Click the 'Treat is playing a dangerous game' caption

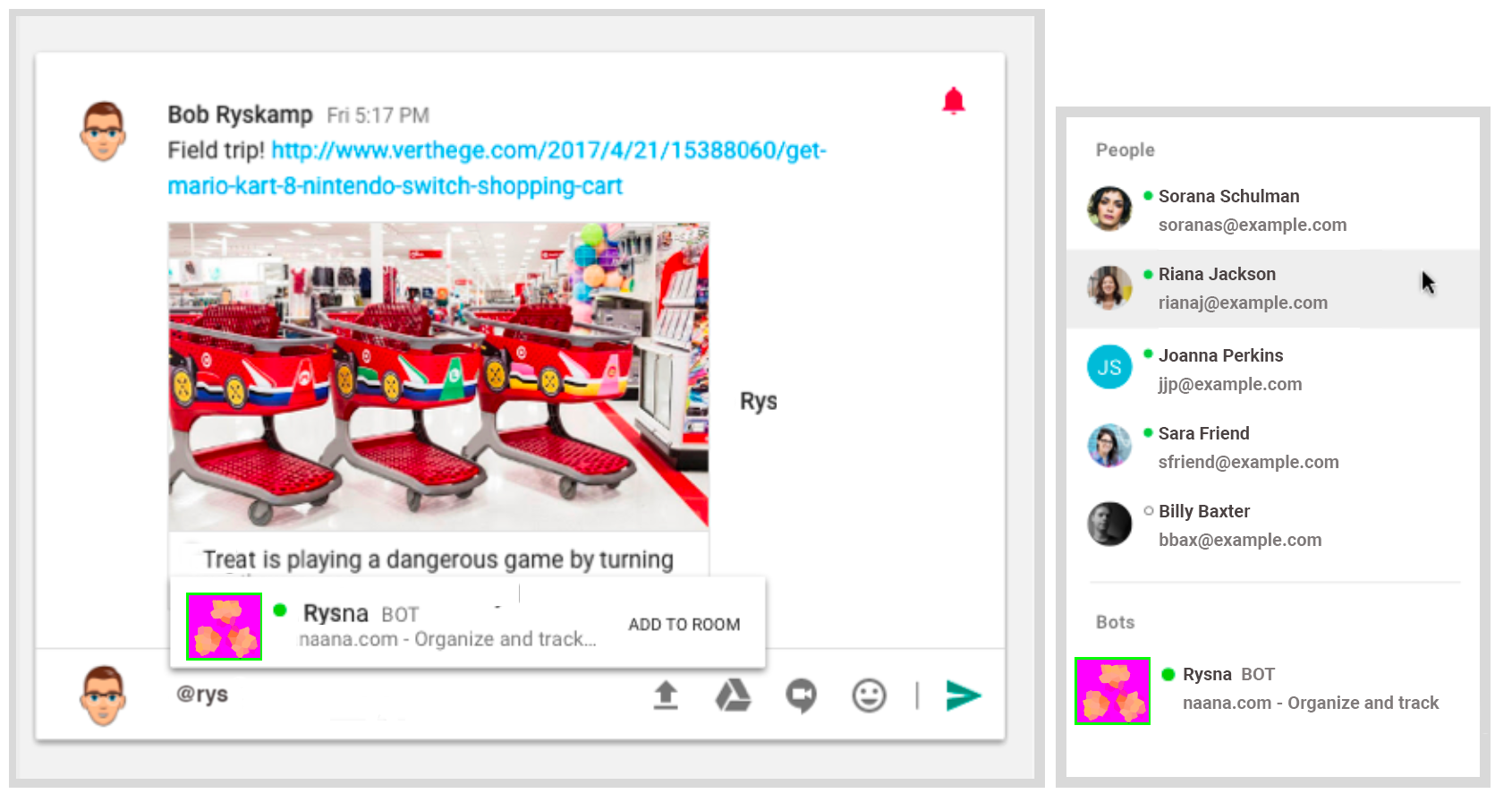coord(438,559)
